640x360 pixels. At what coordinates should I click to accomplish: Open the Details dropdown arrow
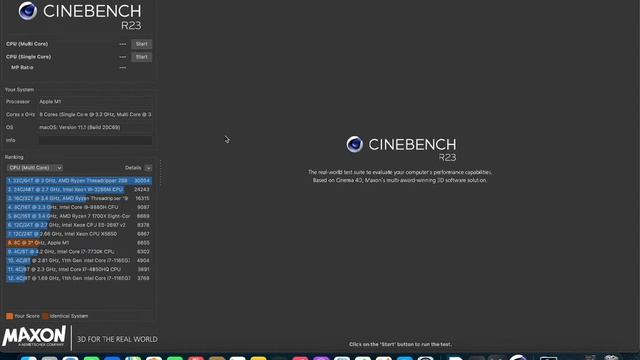(x=148, y=168)
